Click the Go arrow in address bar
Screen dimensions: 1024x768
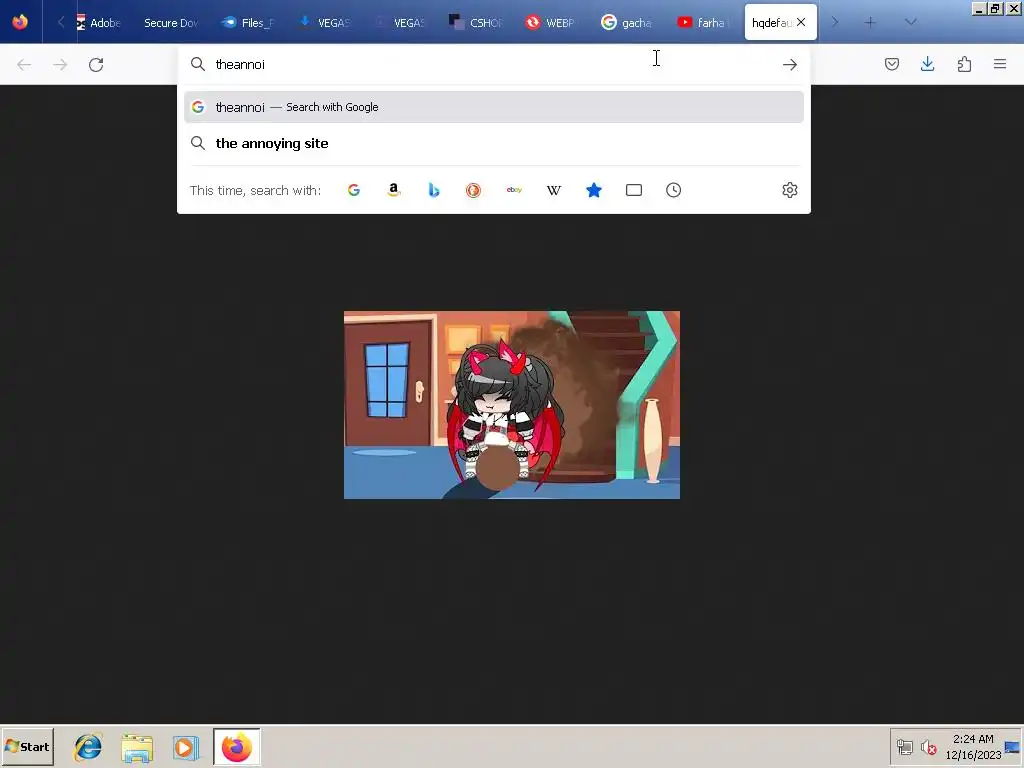[x=790, y=64]
